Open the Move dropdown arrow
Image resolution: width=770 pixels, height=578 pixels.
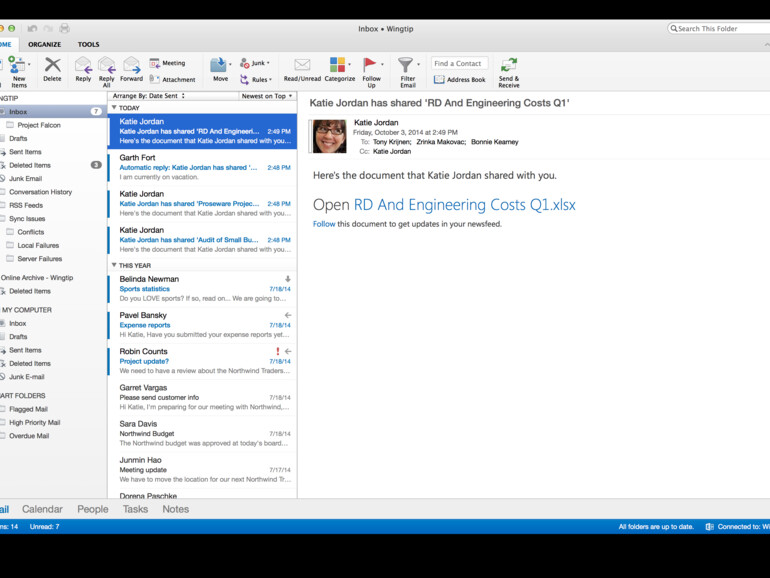pyautogui.click(x=230, y=64)
